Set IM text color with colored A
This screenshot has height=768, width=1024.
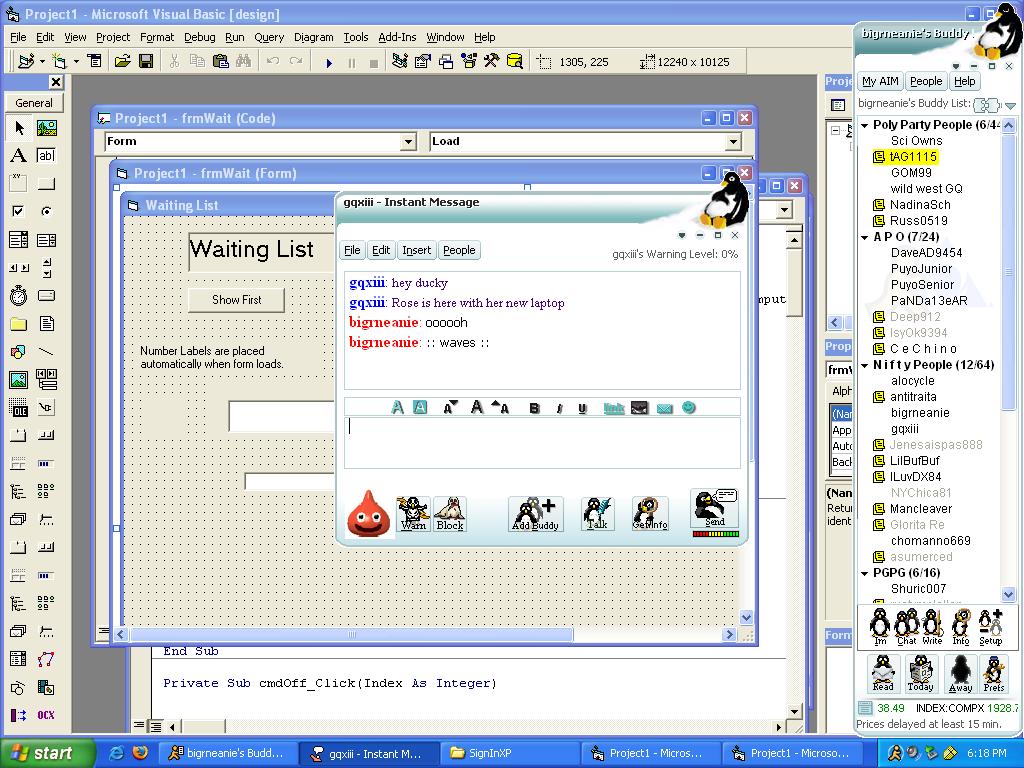397,408
